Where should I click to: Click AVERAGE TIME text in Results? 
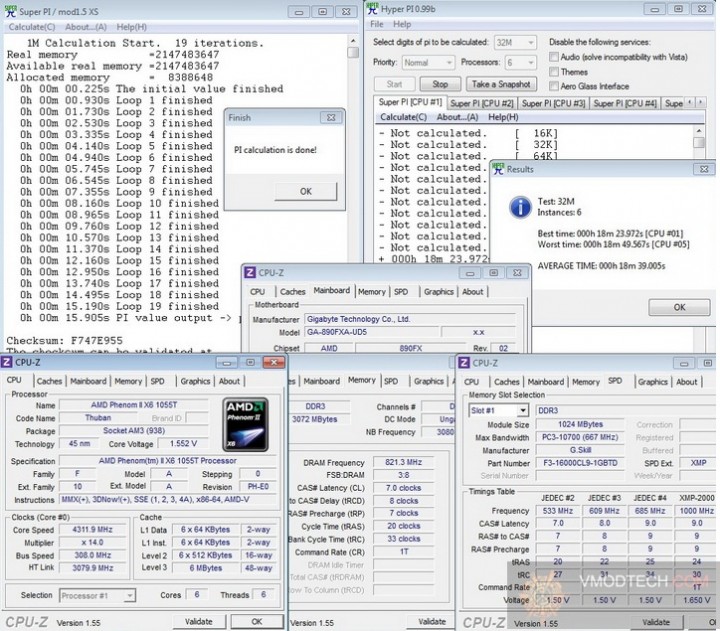(x=601, y=266)
